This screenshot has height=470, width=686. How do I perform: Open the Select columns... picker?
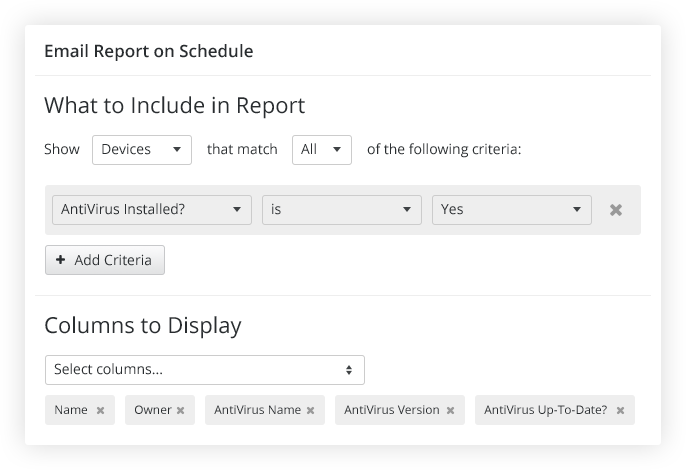click(204, 369)
